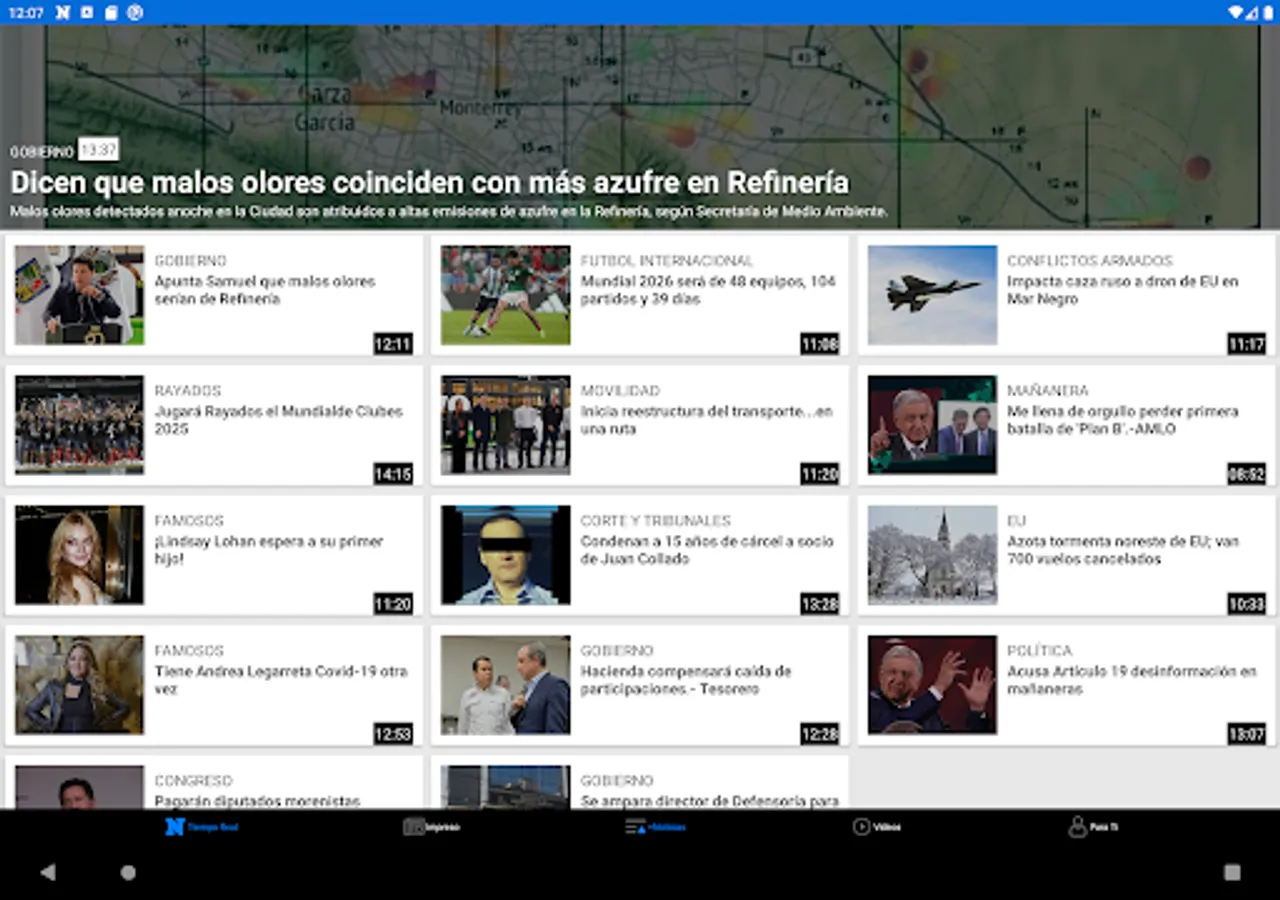
Task: Open Hacienda compensará participaciones article
Action: point(686,680)
